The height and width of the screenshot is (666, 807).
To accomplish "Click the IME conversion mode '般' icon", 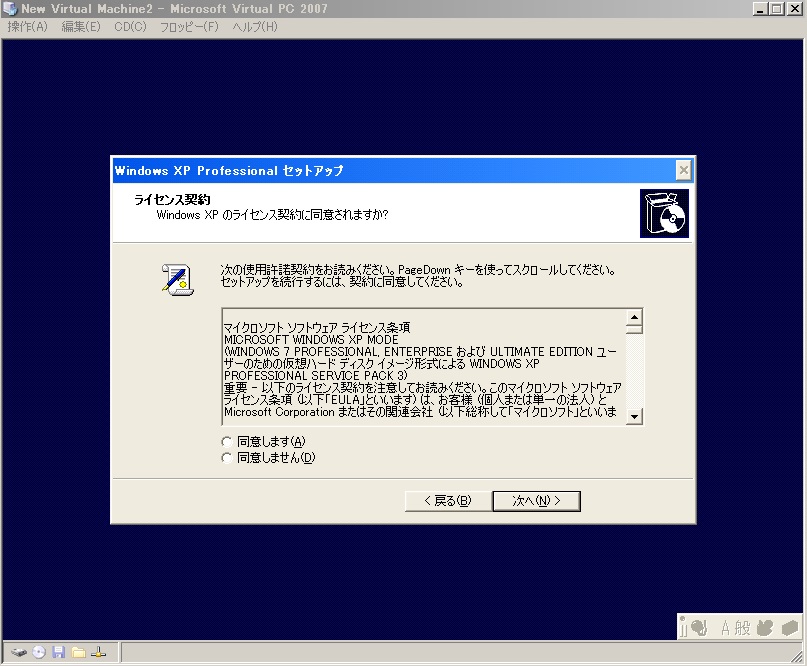I will tap(742, 628).
